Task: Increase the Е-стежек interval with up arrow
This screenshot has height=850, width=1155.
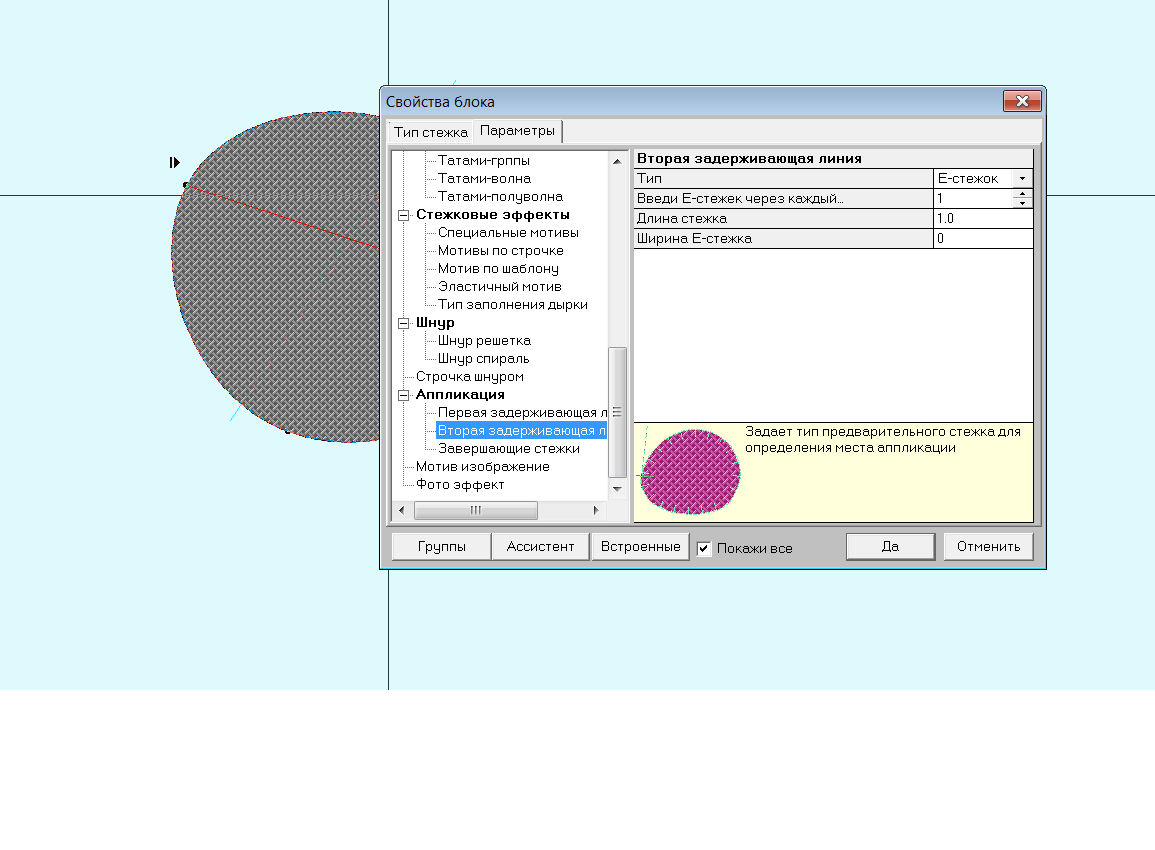Action: coord(1022,194)
